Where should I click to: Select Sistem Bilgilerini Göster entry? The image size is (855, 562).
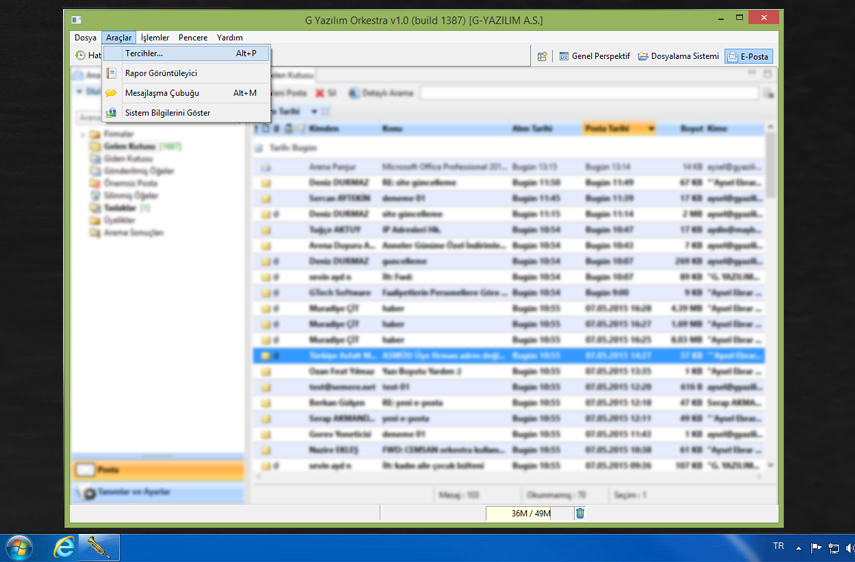point(186,113)
